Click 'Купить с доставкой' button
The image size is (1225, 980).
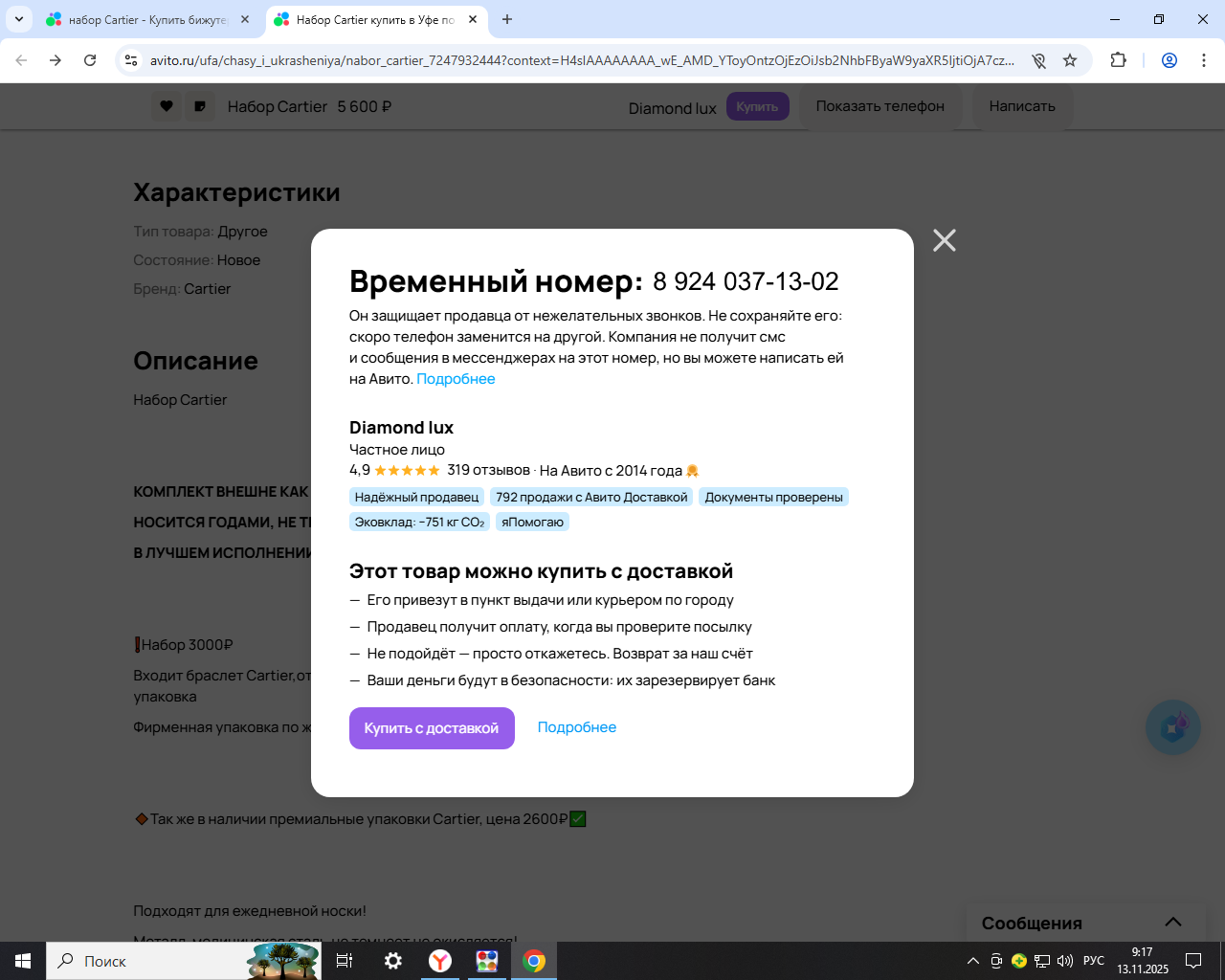(x=432, y=728)
